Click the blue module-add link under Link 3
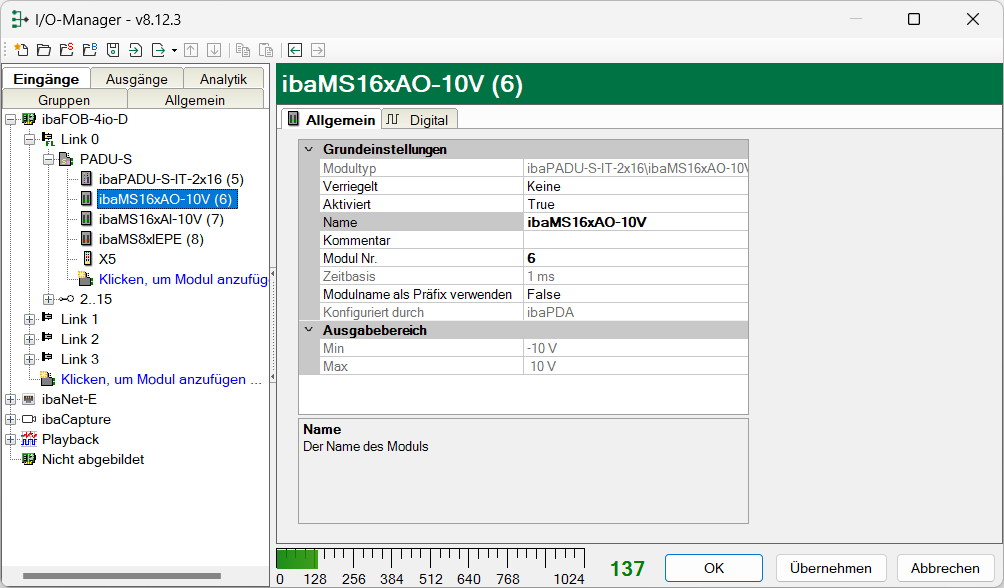The image size is (1004, 588). [x=160, y=379]
